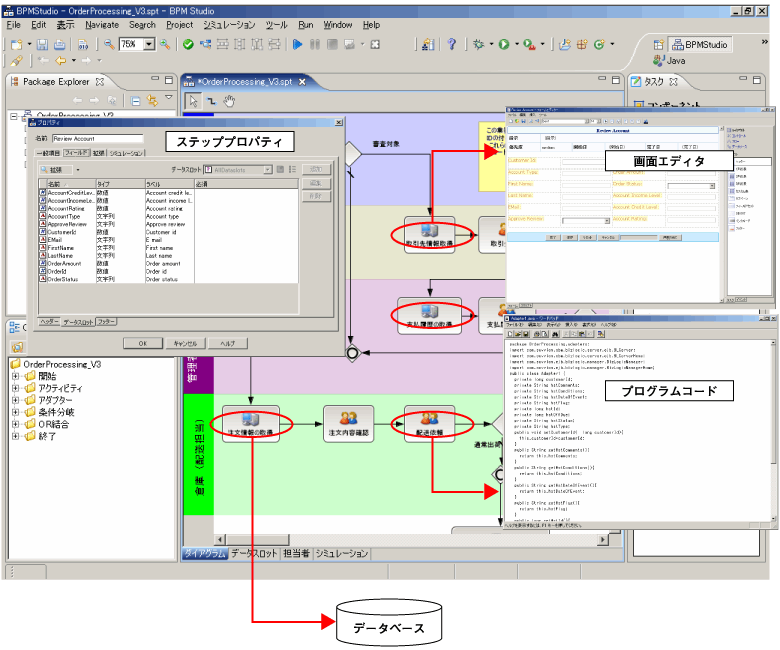Viewport: 780px width, 650px height.
Task: Open the Package Explorer view menu triangle
Action: click(169, 97)
